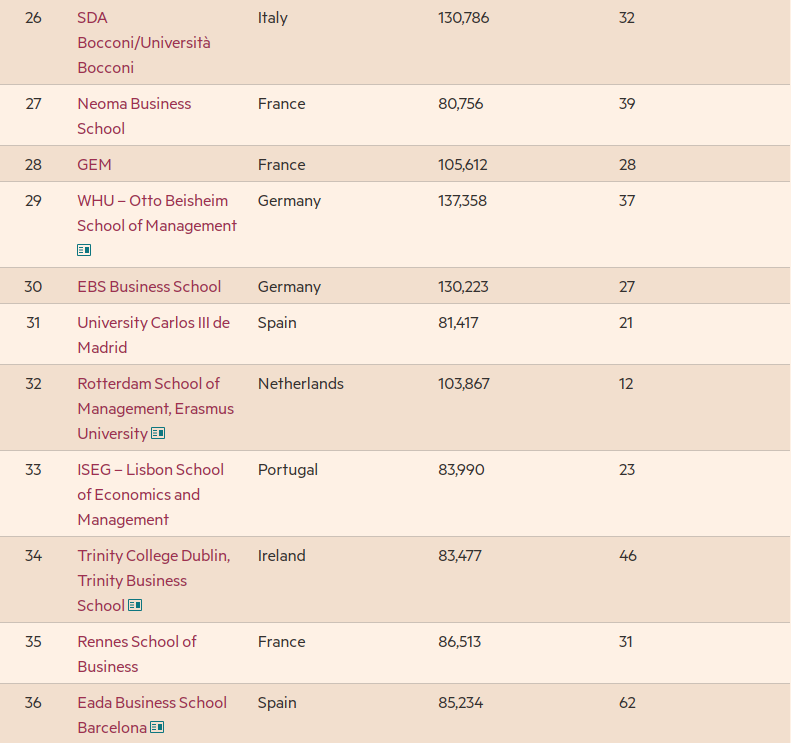Select the rank 30 cell
791x743 pixels.
(x=33, y=287)
